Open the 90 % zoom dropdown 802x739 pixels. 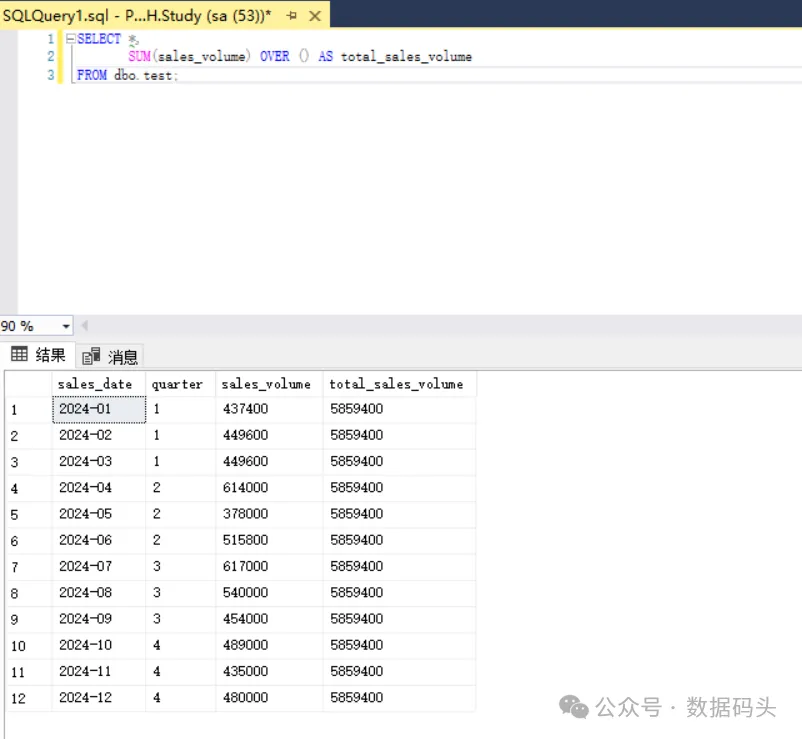pos(66,326)
